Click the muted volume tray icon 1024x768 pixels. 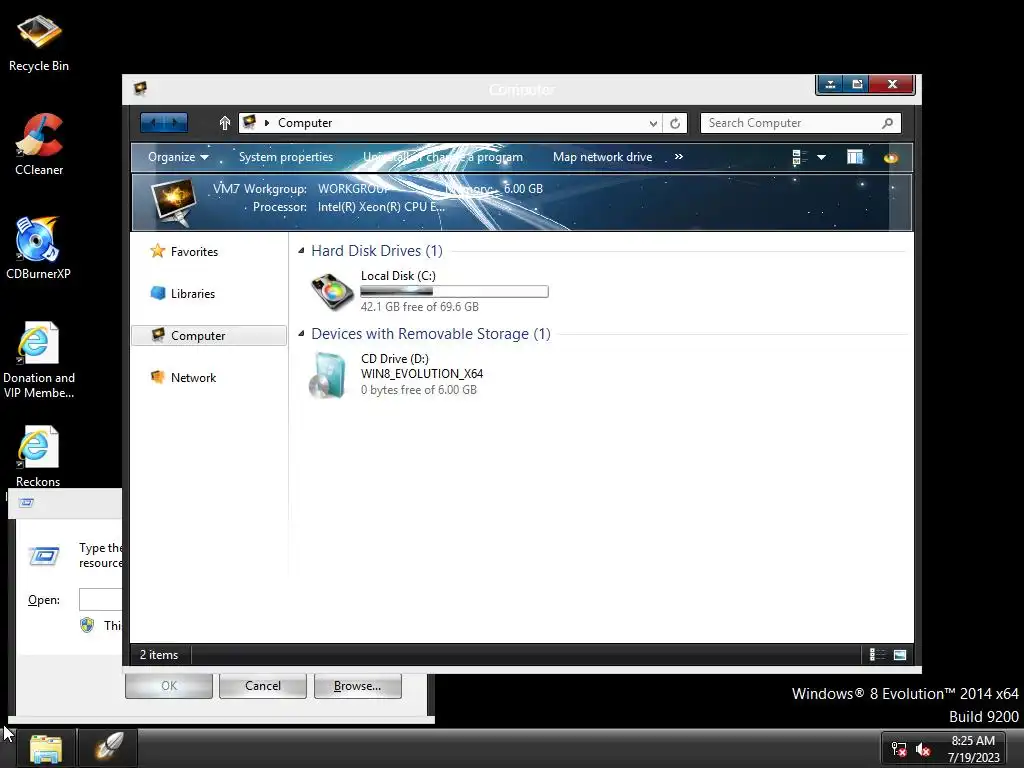tap(923, 750)
